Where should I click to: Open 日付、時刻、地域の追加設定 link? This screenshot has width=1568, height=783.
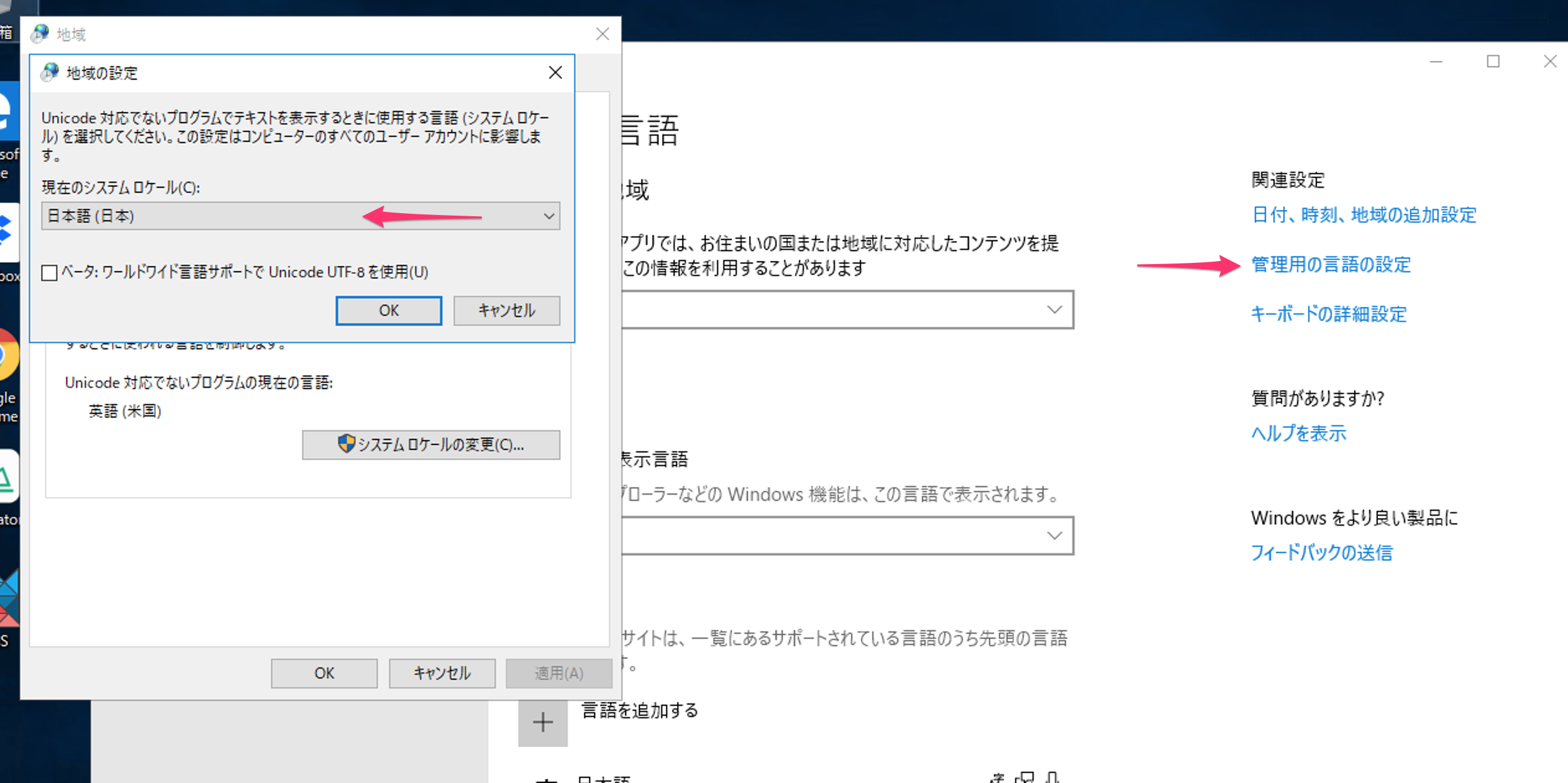1364,214
